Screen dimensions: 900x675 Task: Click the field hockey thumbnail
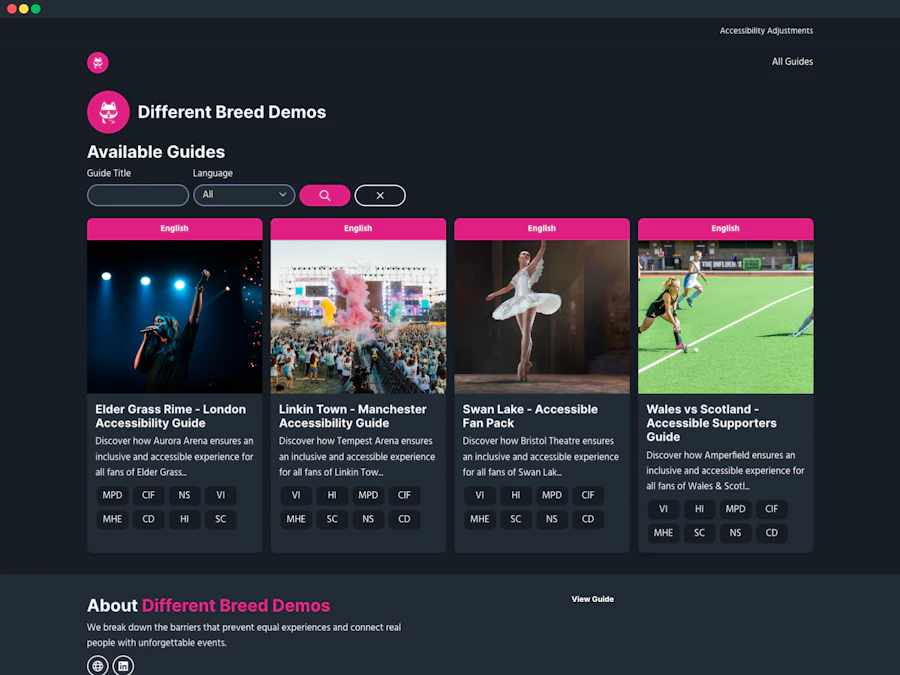coord(726,317)
